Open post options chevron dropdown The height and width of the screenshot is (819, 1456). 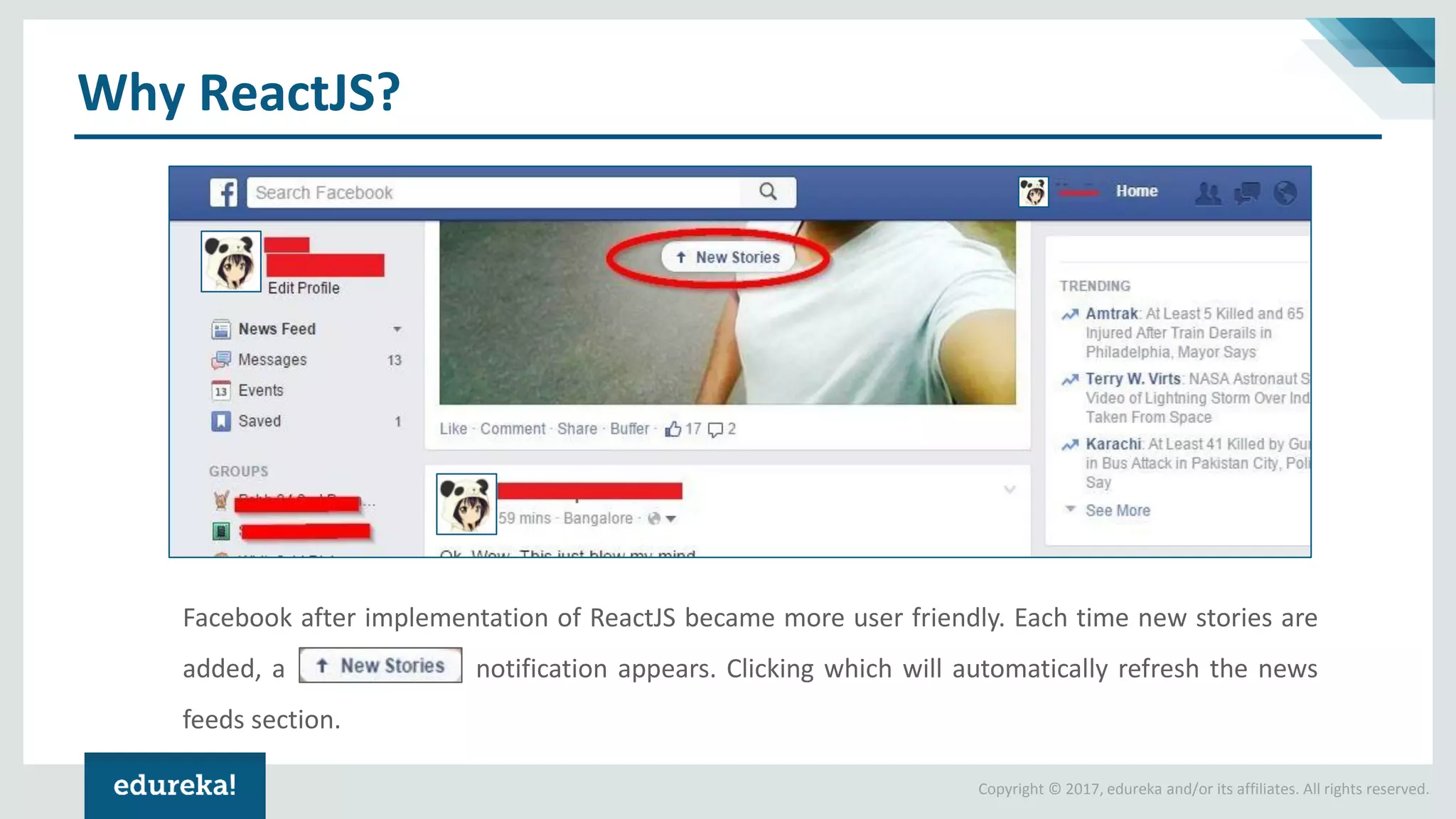click(x=1010, y=489)
